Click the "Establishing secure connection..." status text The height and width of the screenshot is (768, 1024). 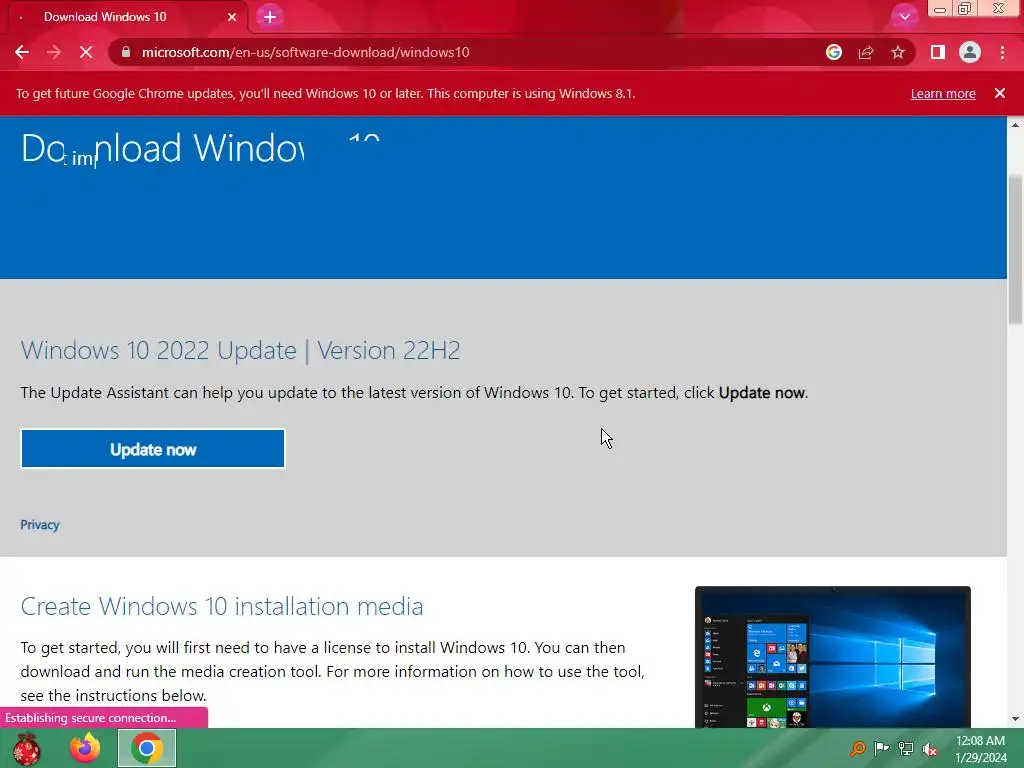[90, 718]
